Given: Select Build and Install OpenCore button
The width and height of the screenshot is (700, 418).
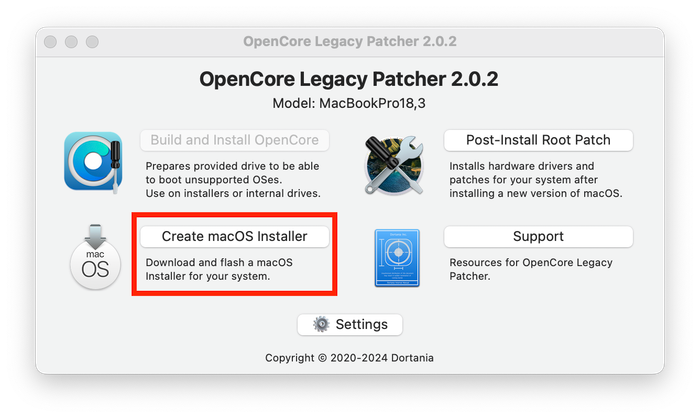Looking at the screenshot, I should point(235,140).
